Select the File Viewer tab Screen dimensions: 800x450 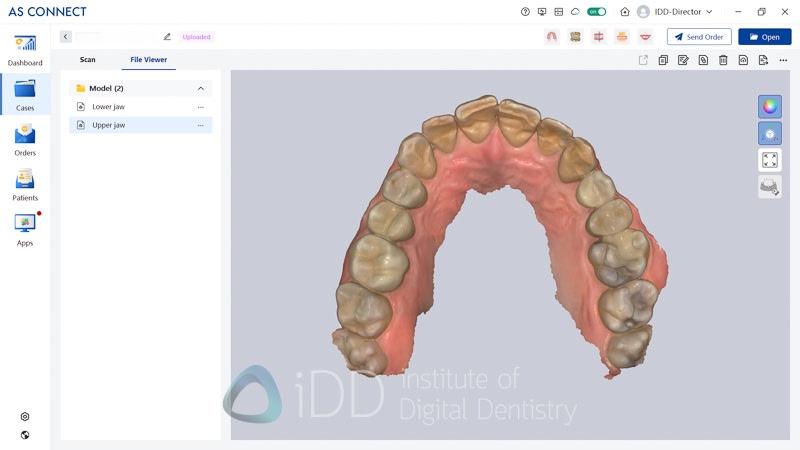(x=149, y=60)
